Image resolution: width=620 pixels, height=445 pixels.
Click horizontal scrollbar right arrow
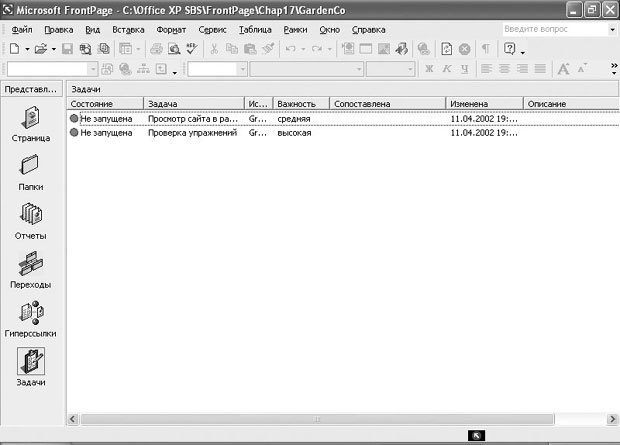[612, 419]
